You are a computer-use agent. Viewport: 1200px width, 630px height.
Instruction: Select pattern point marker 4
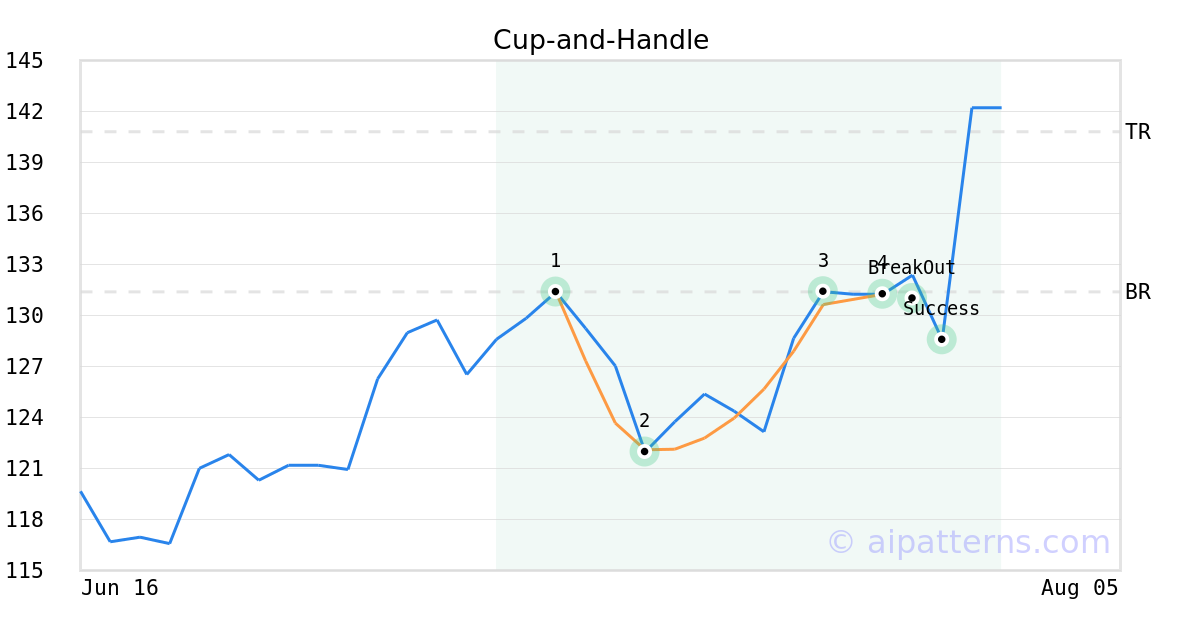pyautogui.click(x=882, y=293)
